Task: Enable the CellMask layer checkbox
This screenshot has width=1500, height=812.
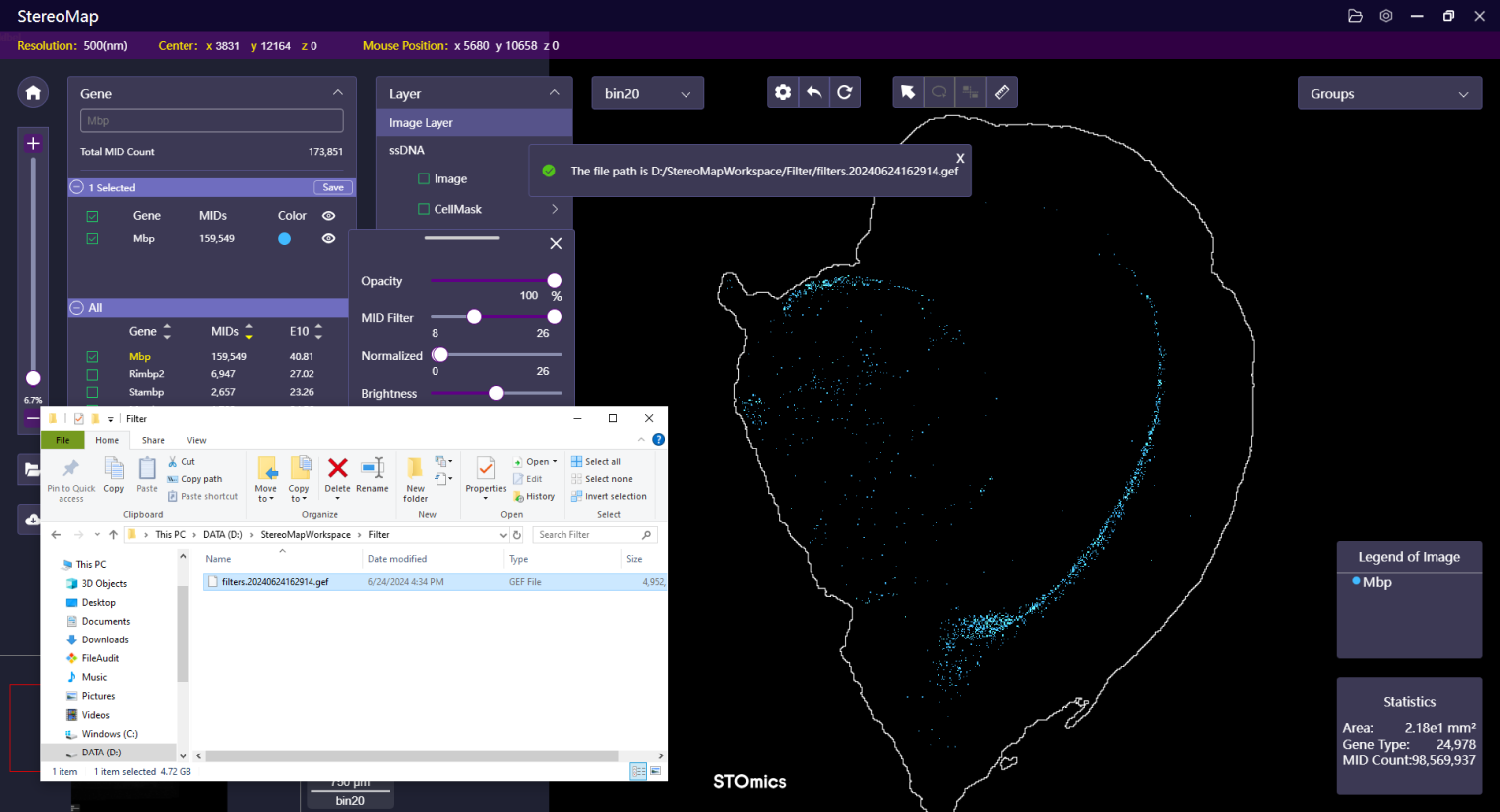Action: coord(424,209)
